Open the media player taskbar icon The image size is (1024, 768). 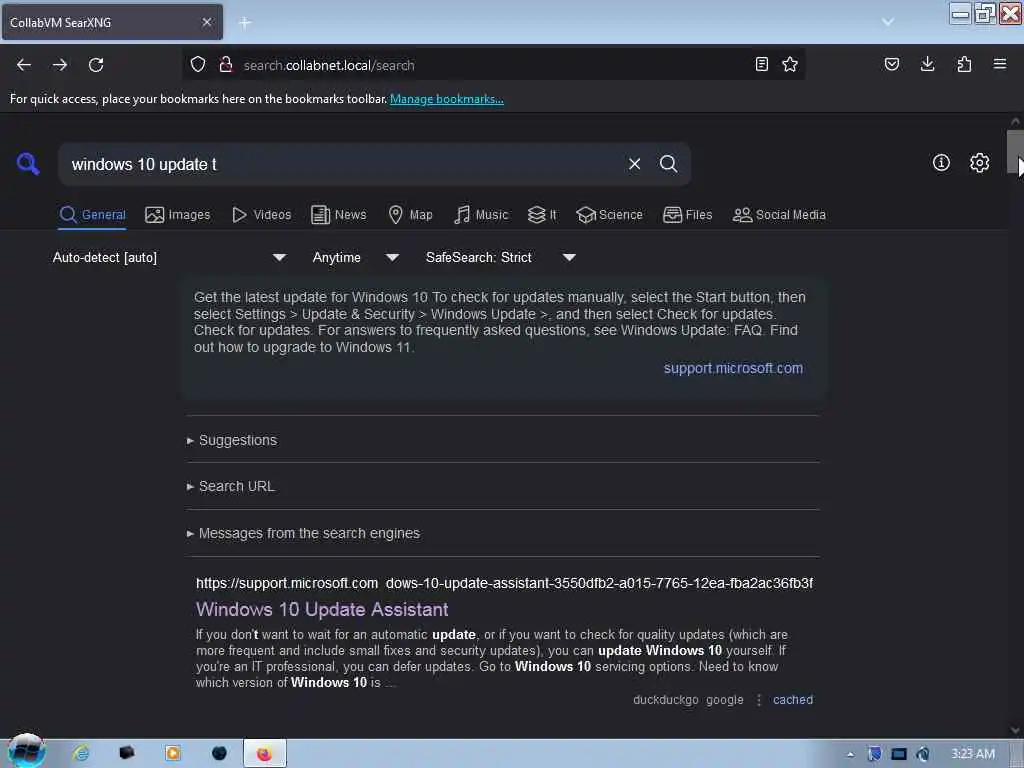coord(173,754)
